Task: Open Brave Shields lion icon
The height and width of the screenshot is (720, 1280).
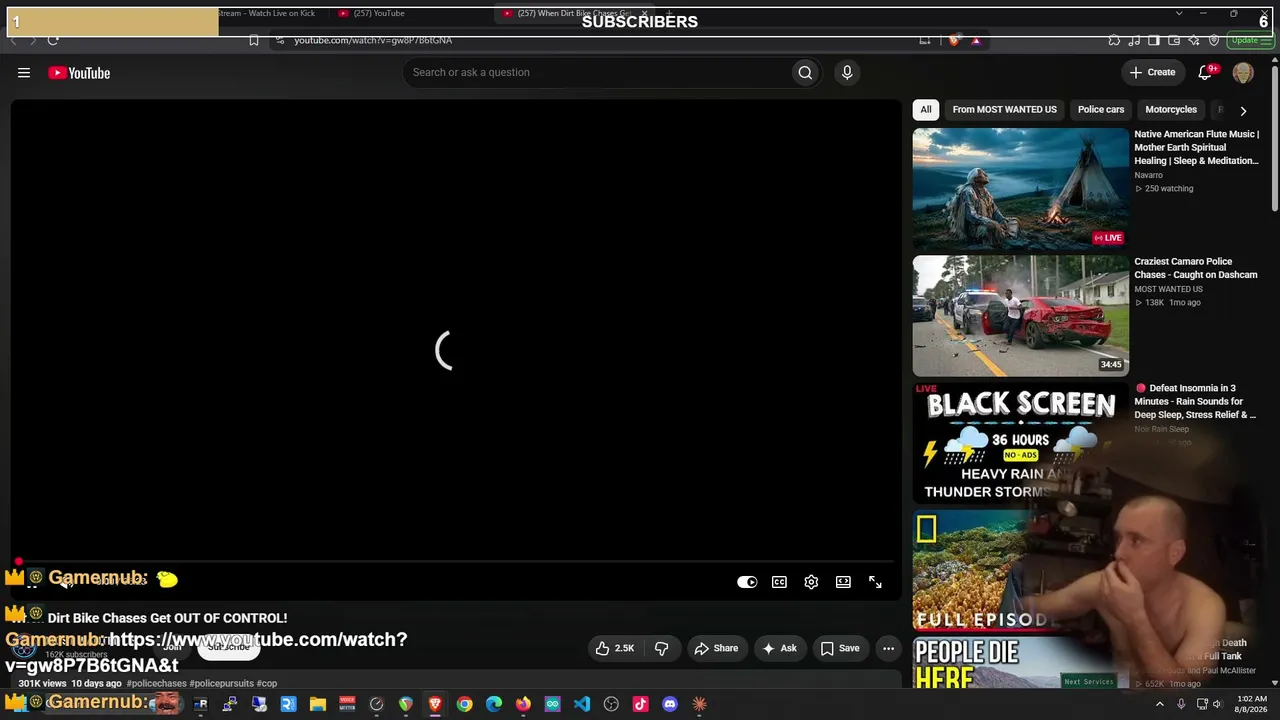Action: (954, 40)
